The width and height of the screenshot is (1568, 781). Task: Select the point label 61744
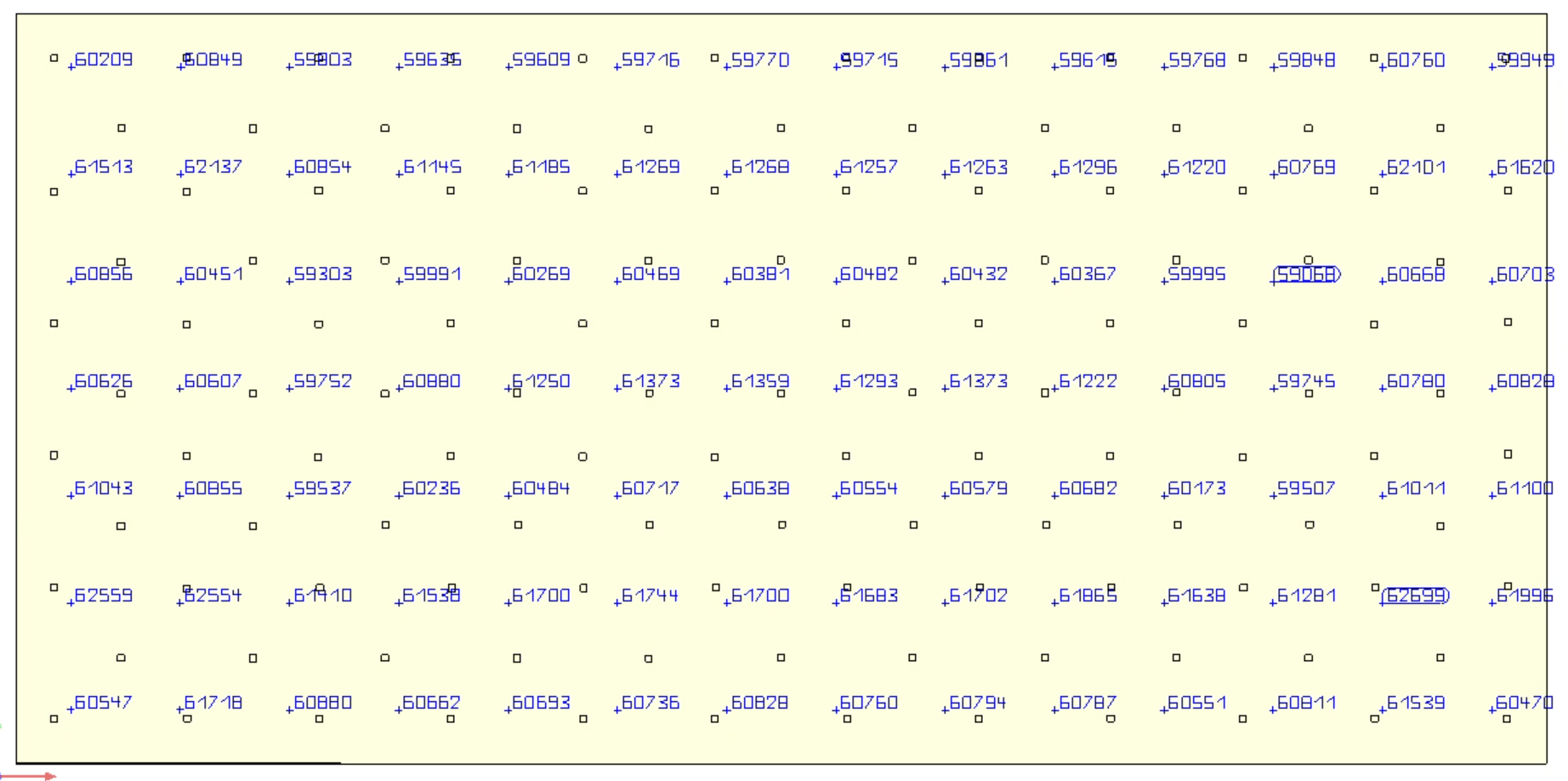tap(650, 596)
